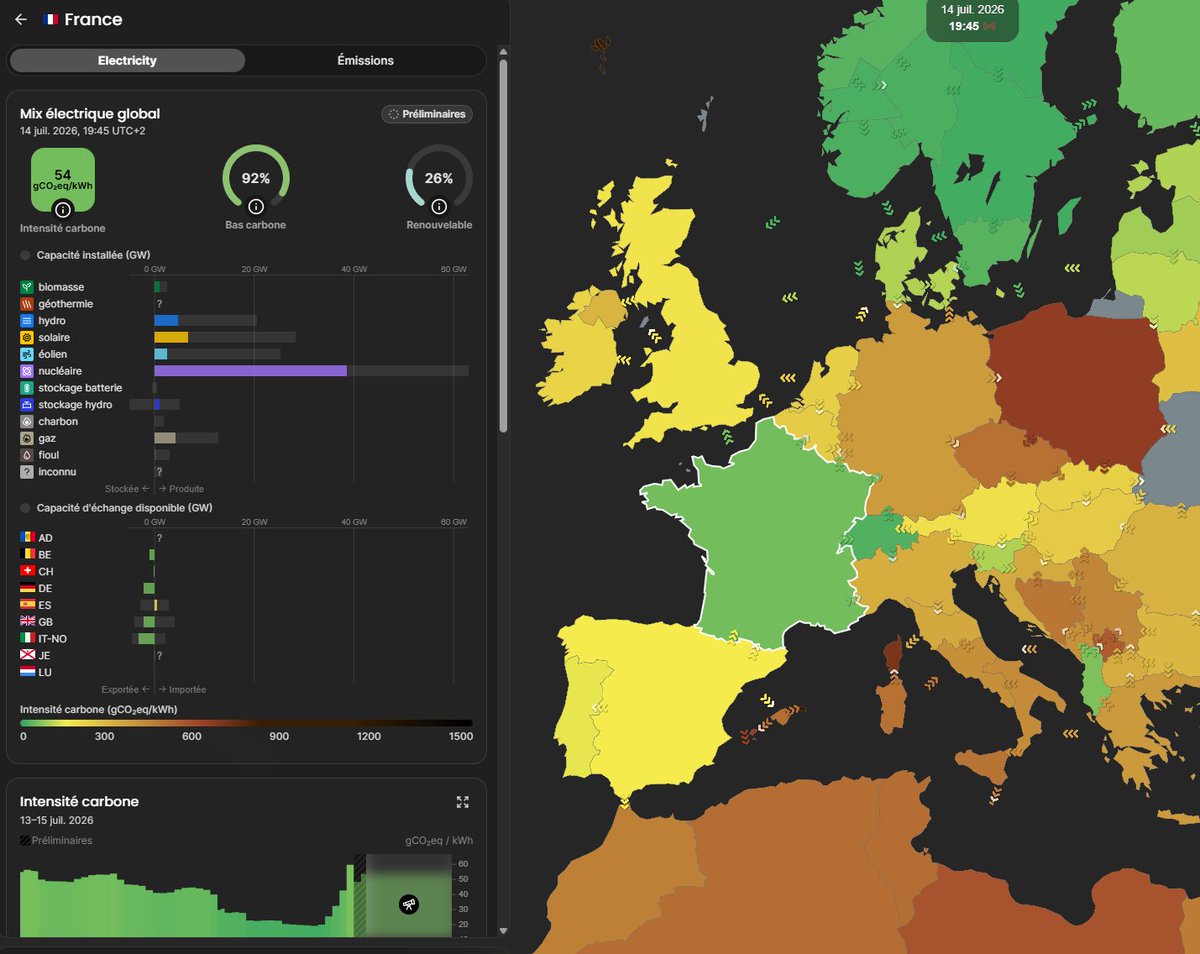Click the Préliminaires badge
This screenshot has width=1200, height=954.
click(x=427, y=114)
